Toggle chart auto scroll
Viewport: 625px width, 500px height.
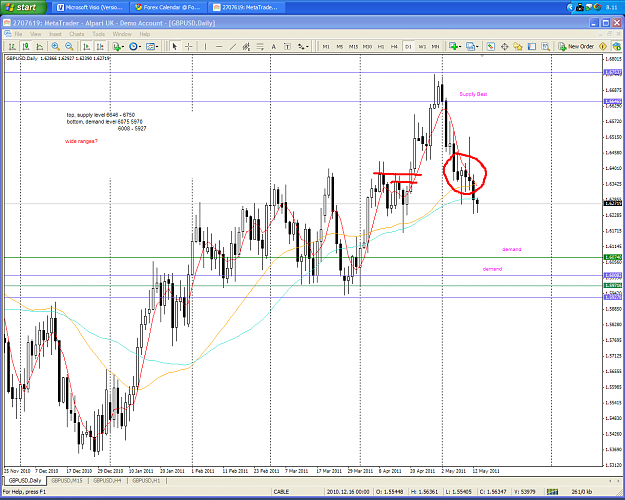coord(86,47)
